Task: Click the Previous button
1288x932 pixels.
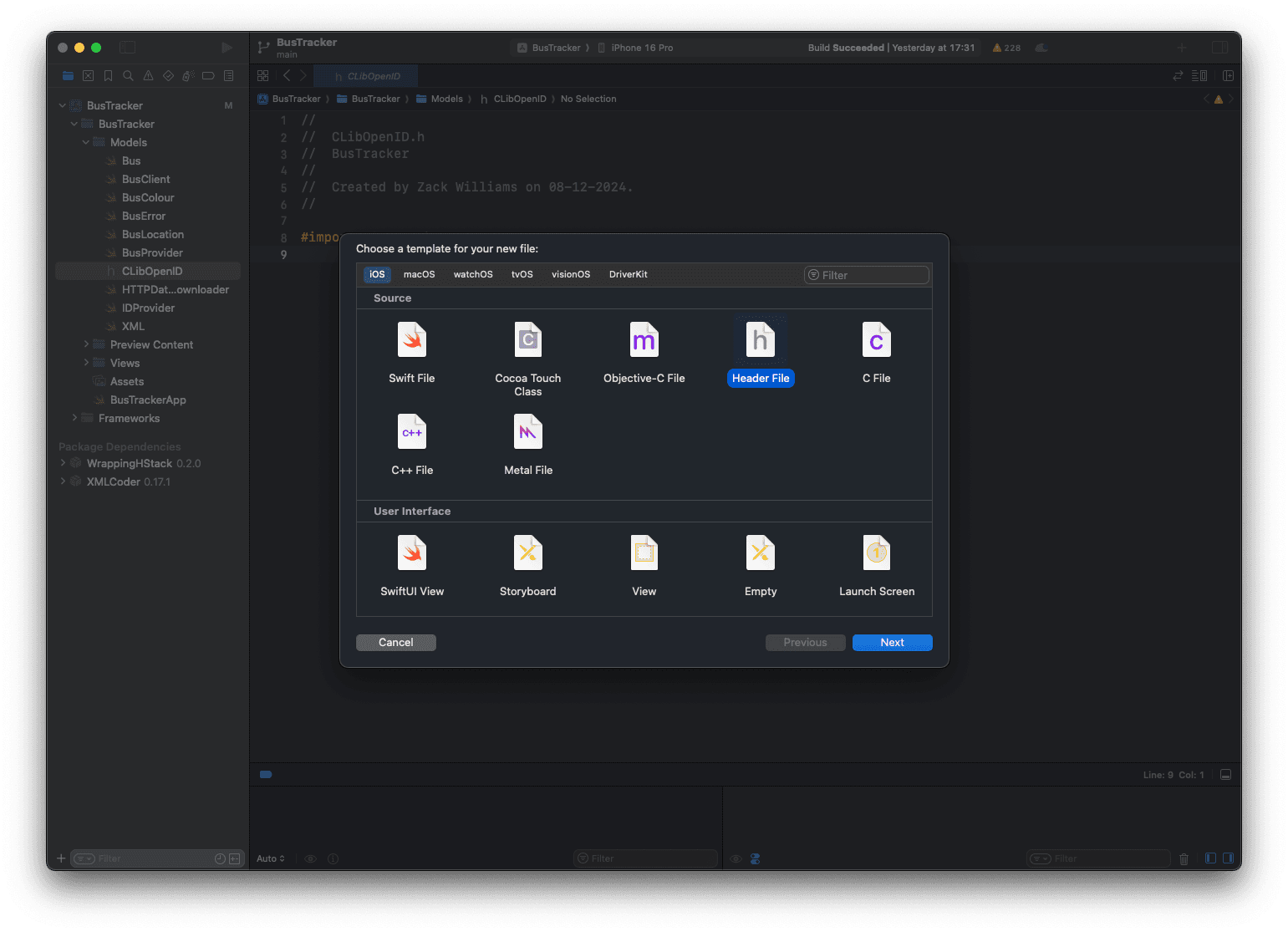Action: (x=806, y=643)
